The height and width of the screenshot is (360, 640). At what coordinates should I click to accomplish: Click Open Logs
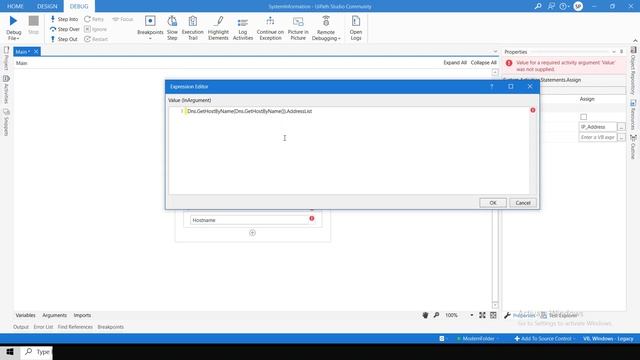(356, 28)
